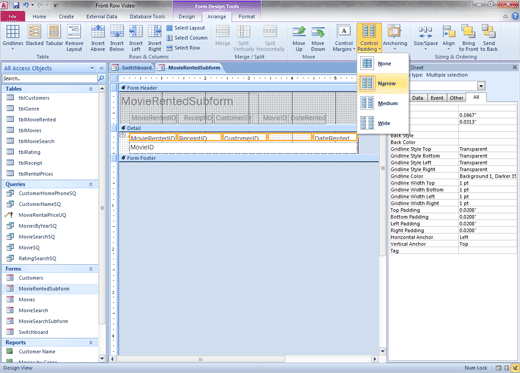The width and height of the screenshot is (520, 373).
Task: Click Insert Left in the ribbon
Action: point(136,38)
